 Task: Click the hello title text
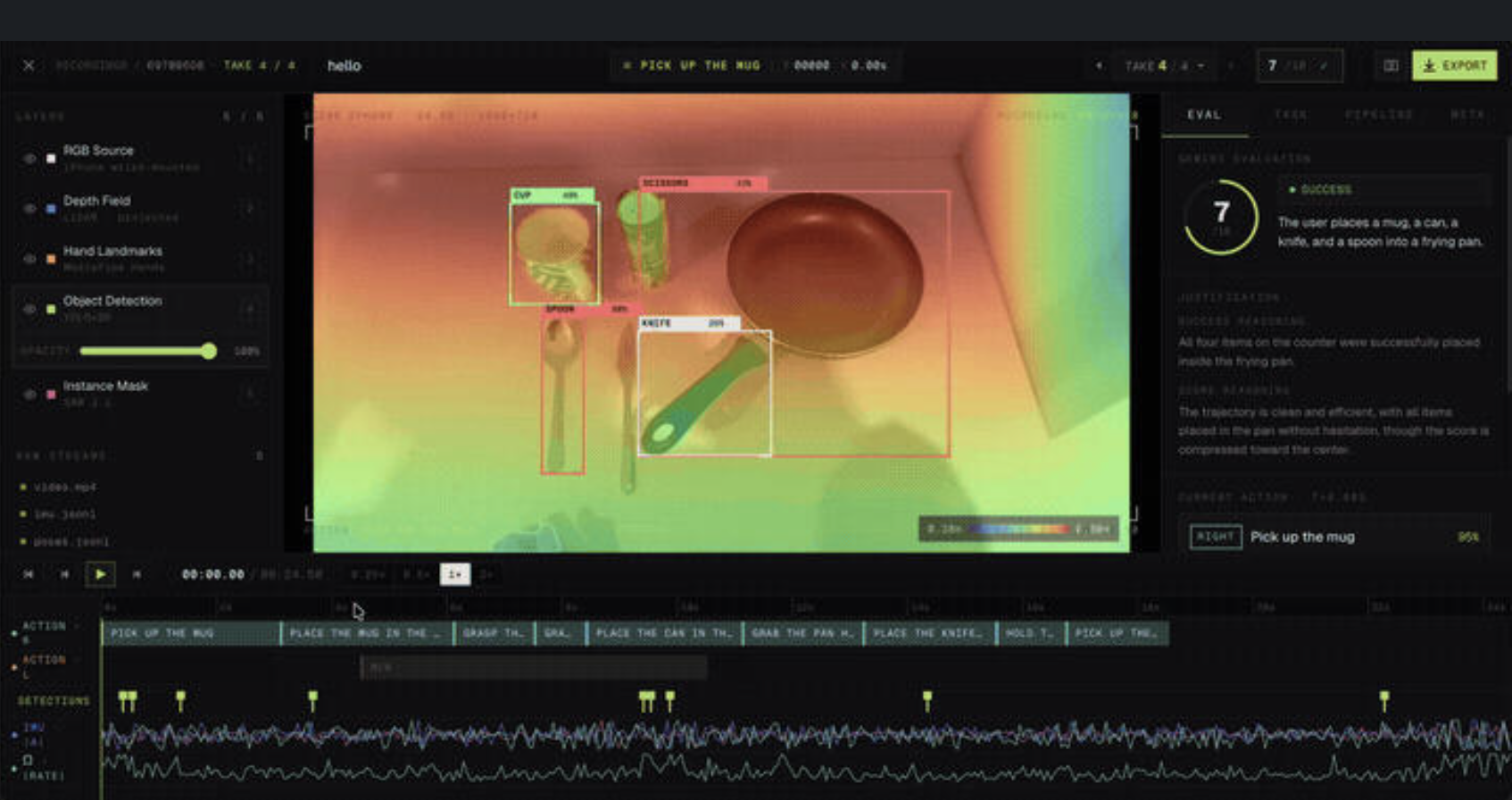click(x=344, y=65)
